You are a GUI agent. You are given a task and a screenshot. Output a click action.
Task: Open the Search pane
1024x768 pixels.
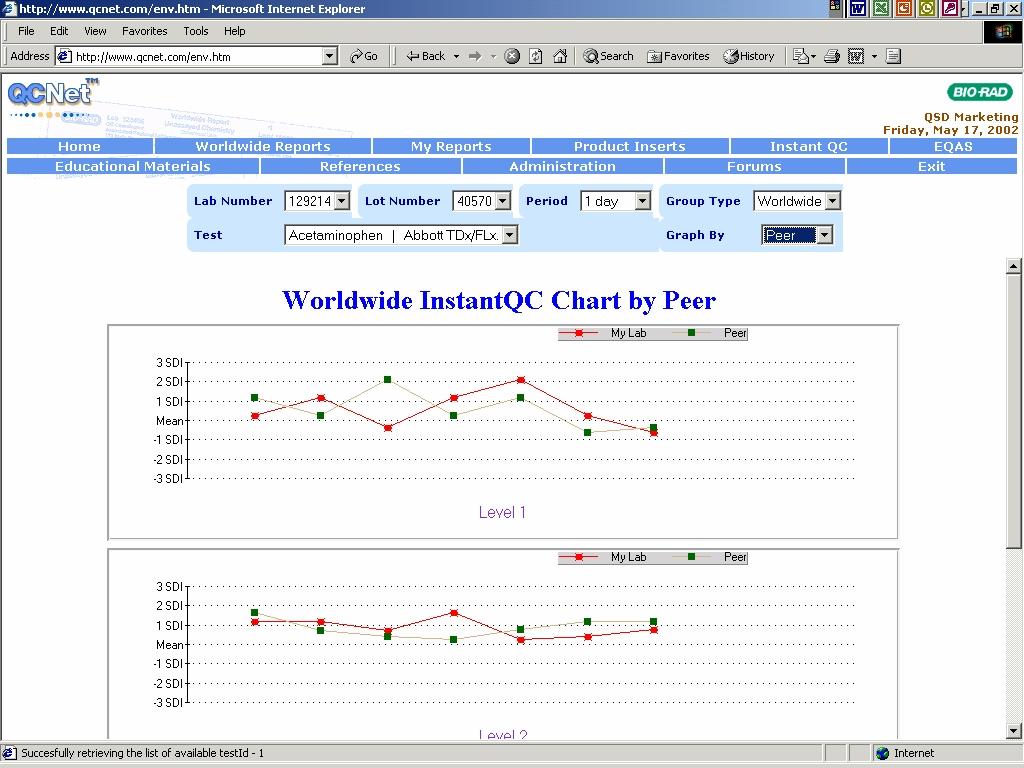(x=608, y=56)
